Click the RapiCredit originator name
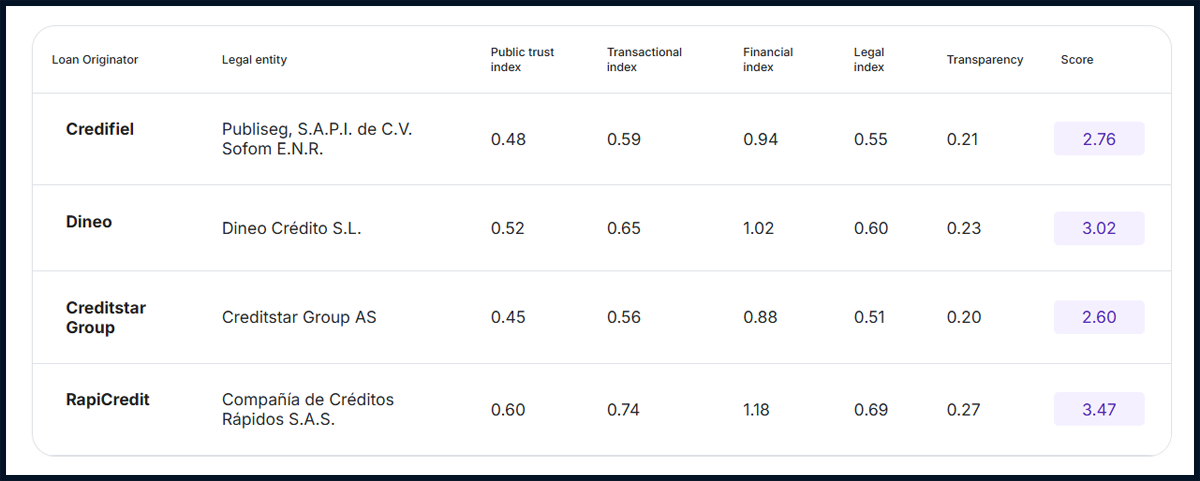 click(x=108, y=400)
